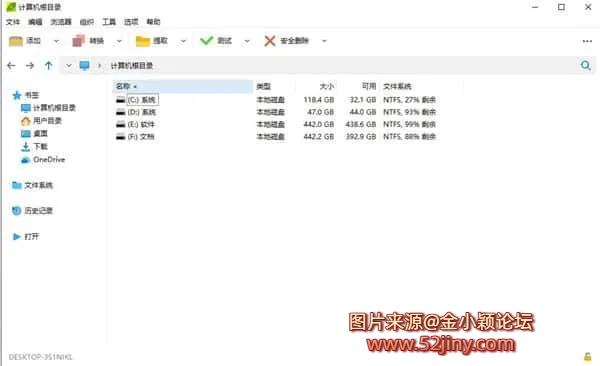Click the OneDrive cloud icon
Image resolution: width=600 pixels, height=366 pixels.
(26, 160)
